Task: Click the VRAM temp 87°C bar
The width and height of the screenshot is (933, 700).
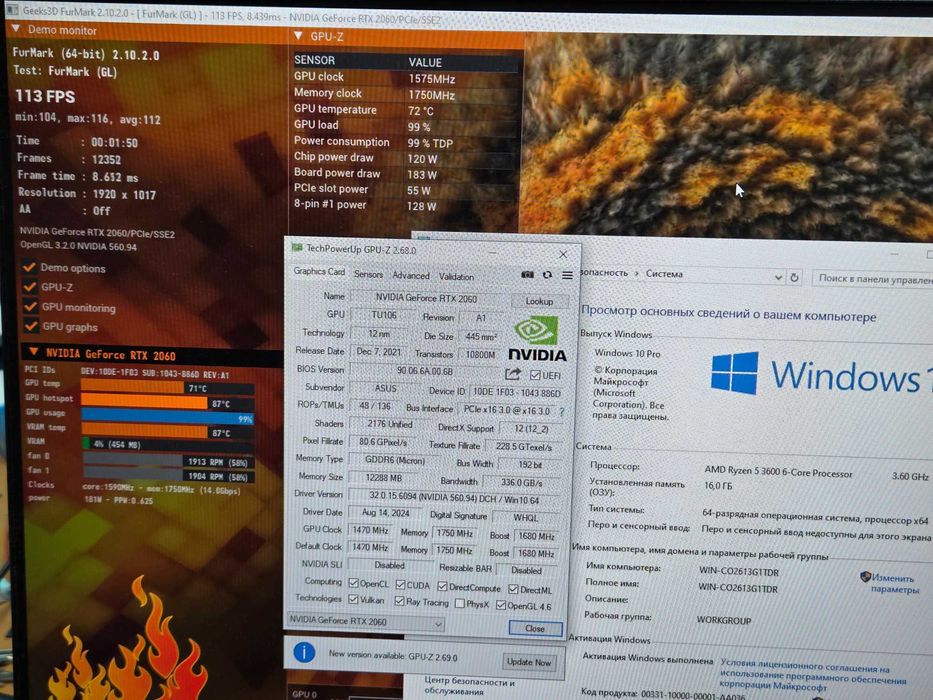Action: [168, 432]
